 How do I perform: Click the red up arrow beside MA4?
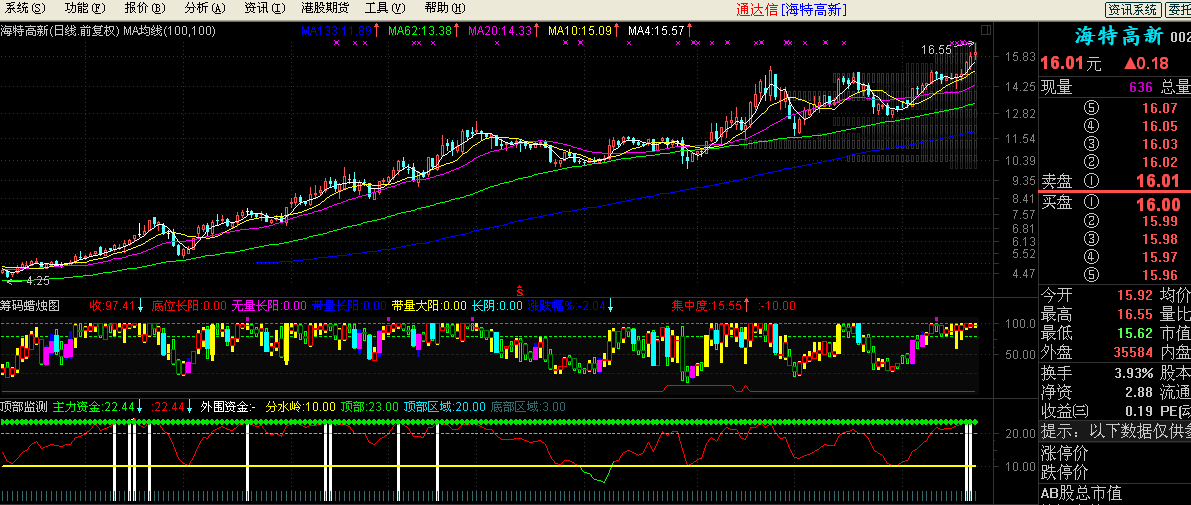(689, 31)
